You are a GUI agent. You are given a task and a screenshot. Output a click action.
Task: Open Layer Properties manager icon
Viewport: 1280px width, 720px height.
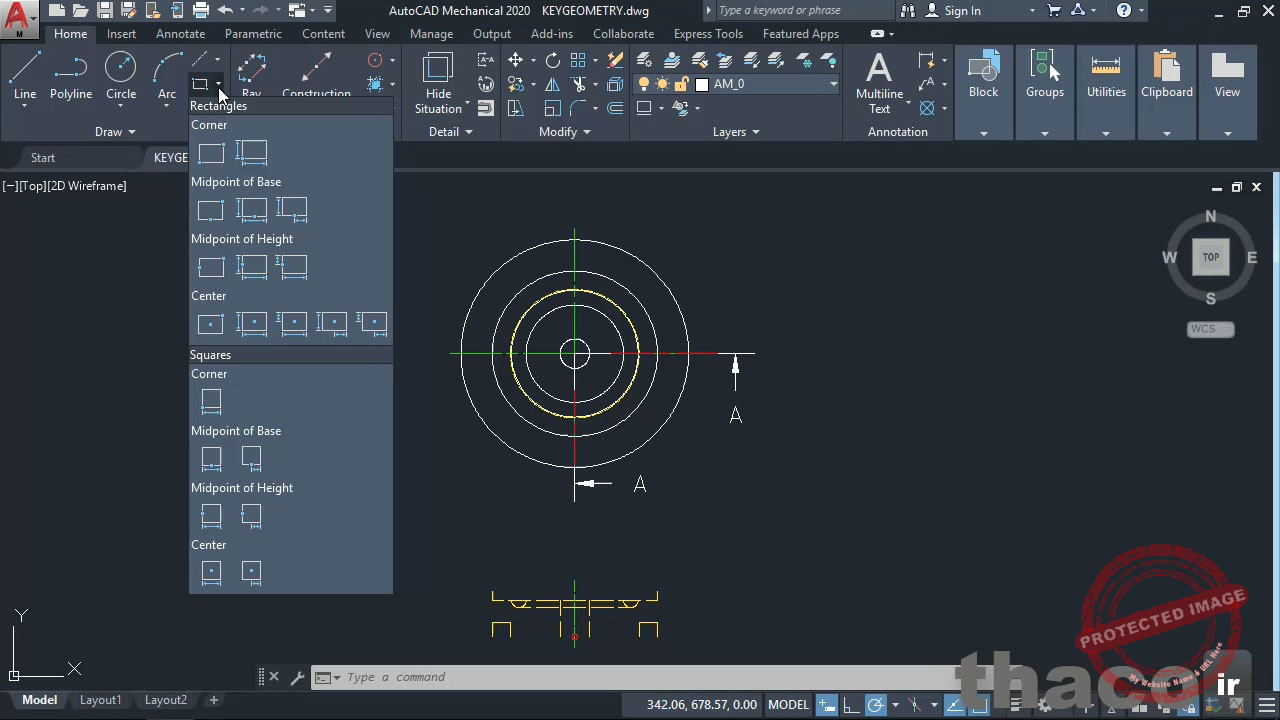coord(645,60)
